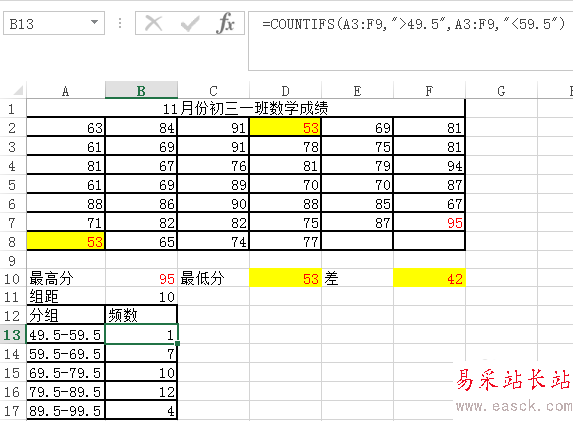This screenshot has height=421, width=573.
Task: Select column A header
Action: pyautogui.click(x=66, y=90)
